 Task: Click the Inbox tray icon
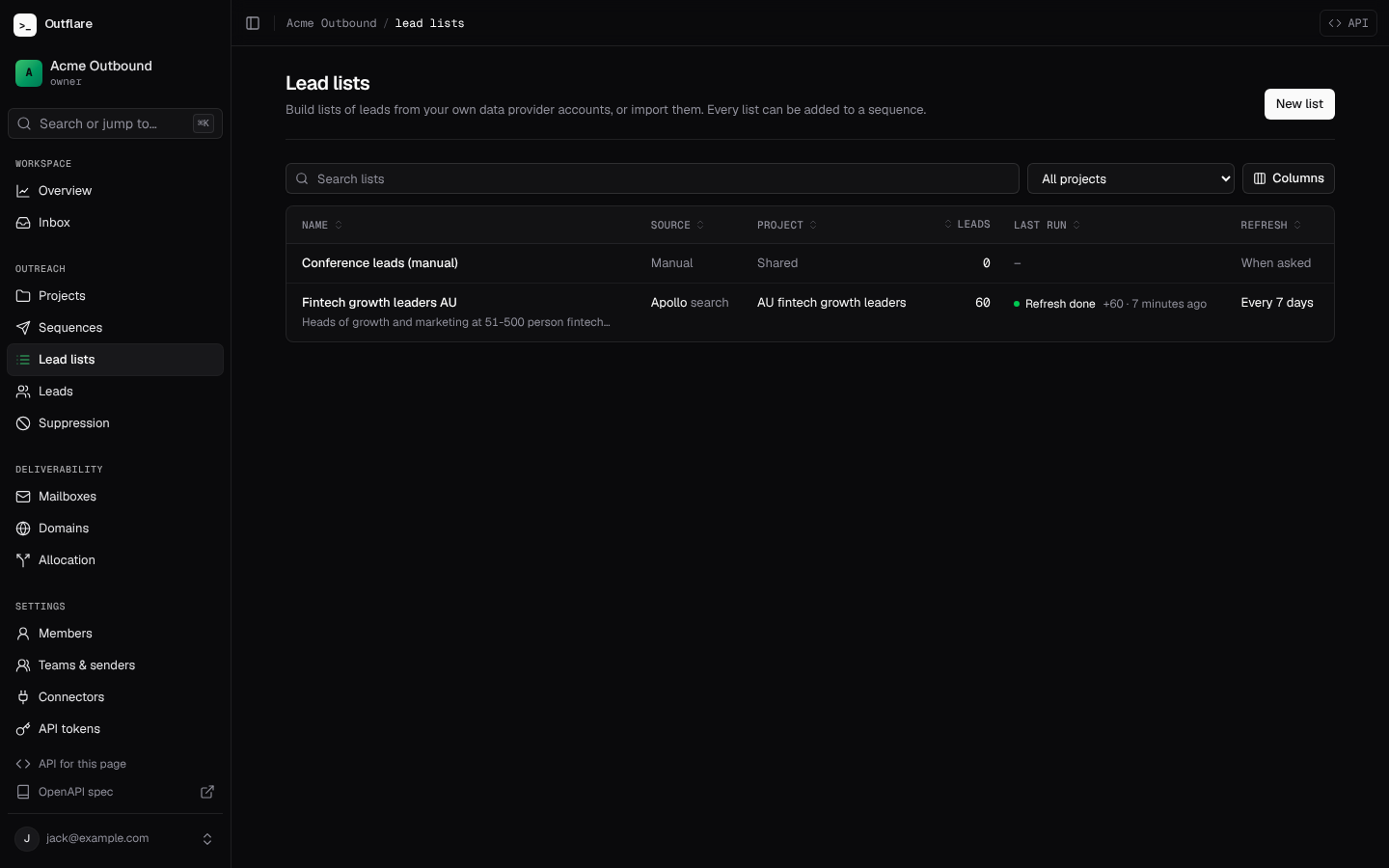(x=23, y=223)
